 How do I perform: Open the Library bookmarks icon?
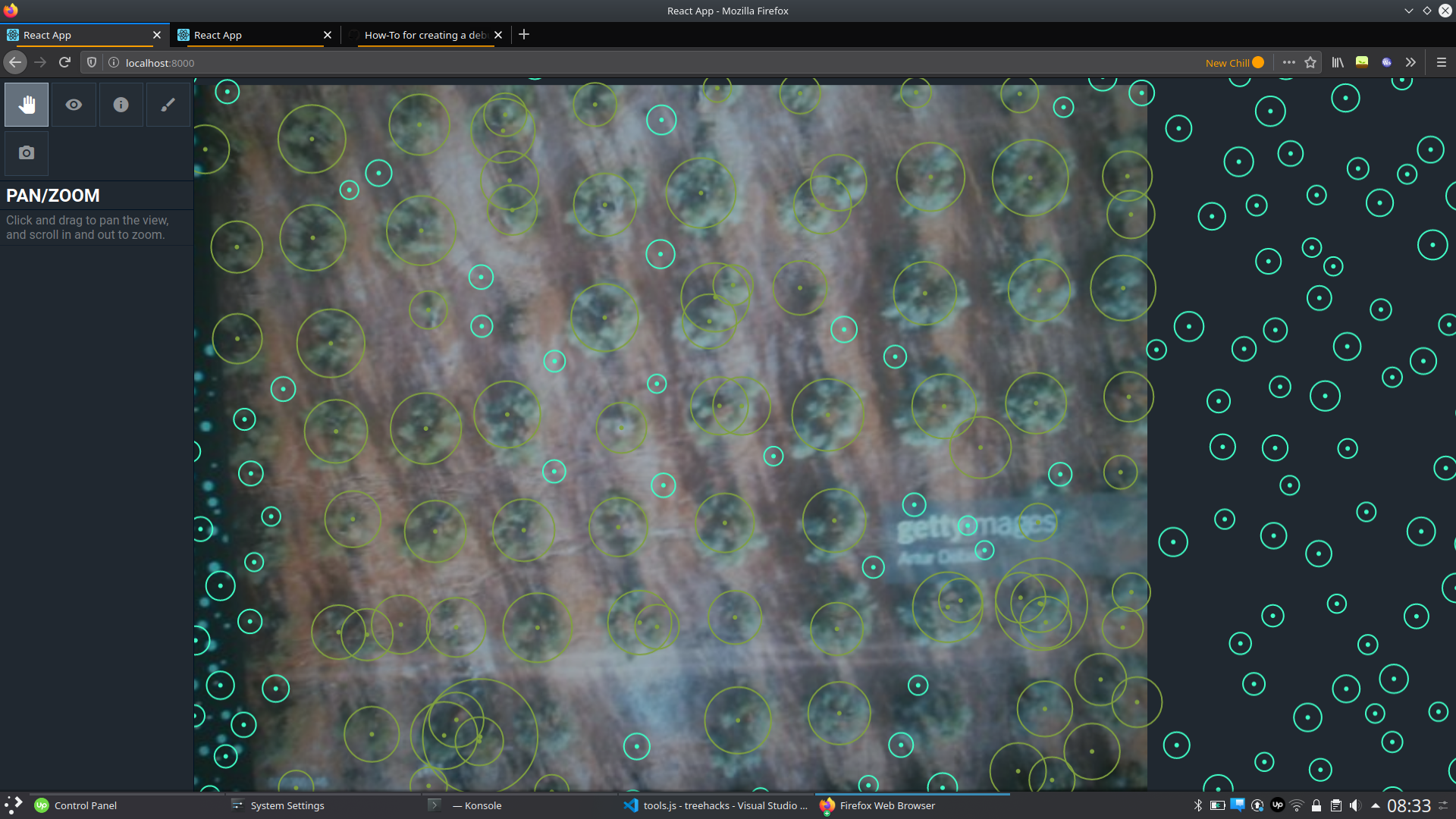click(x=1338, y=63)
